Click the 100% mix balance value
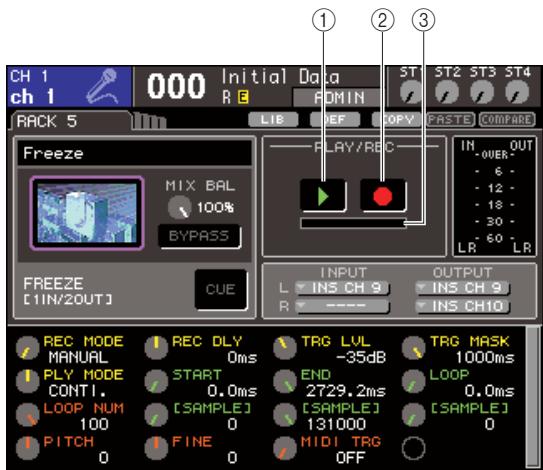The image size is (543, 470). (215, 207)
